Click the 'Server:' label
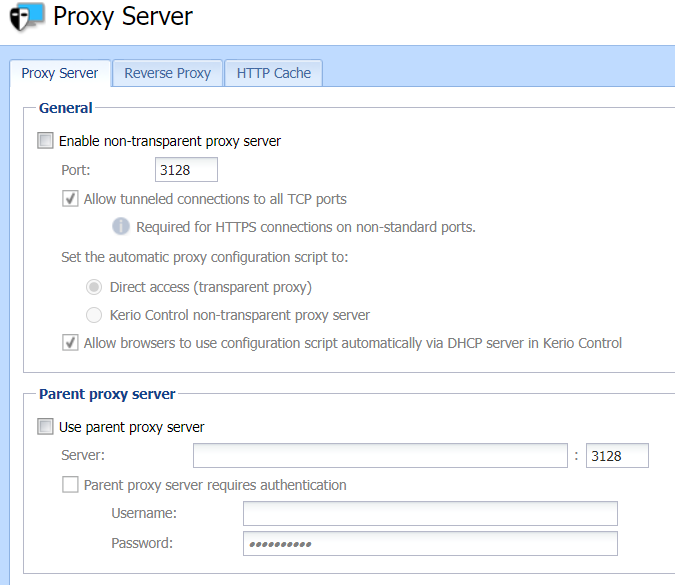 (83, 455)
